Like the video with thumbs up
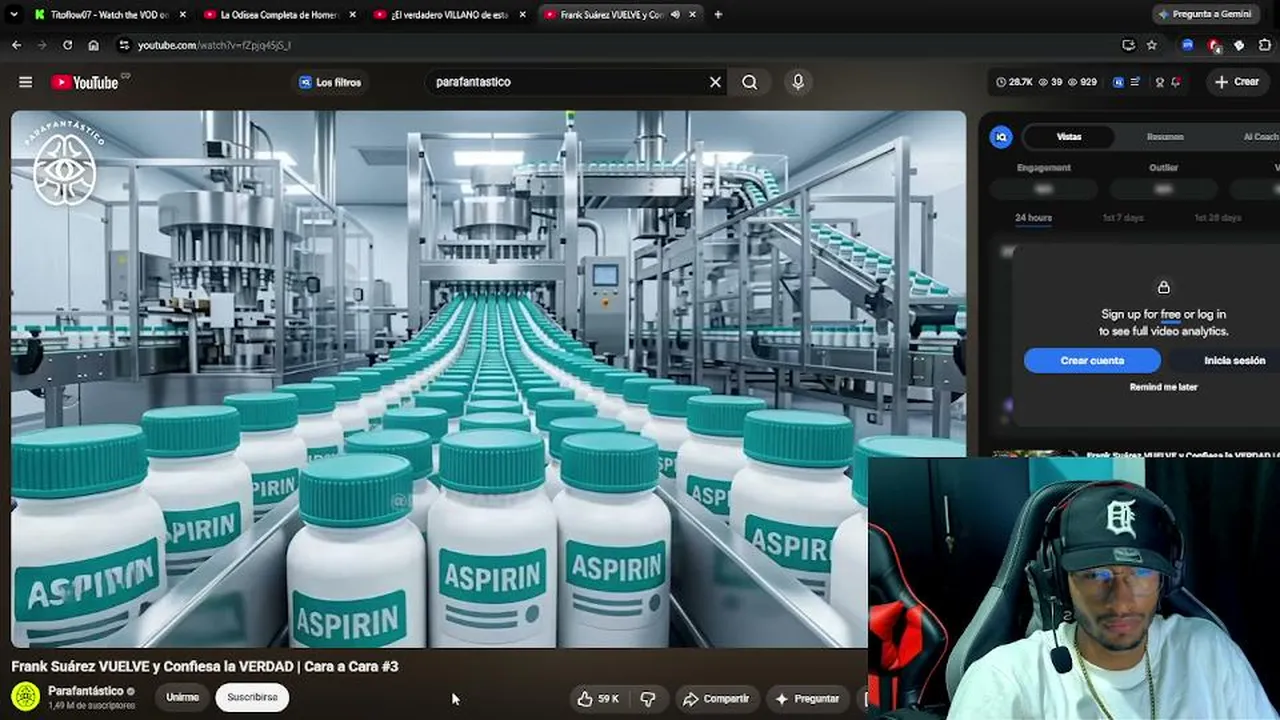Screen dimensions: 1280x720 point(598,698)
